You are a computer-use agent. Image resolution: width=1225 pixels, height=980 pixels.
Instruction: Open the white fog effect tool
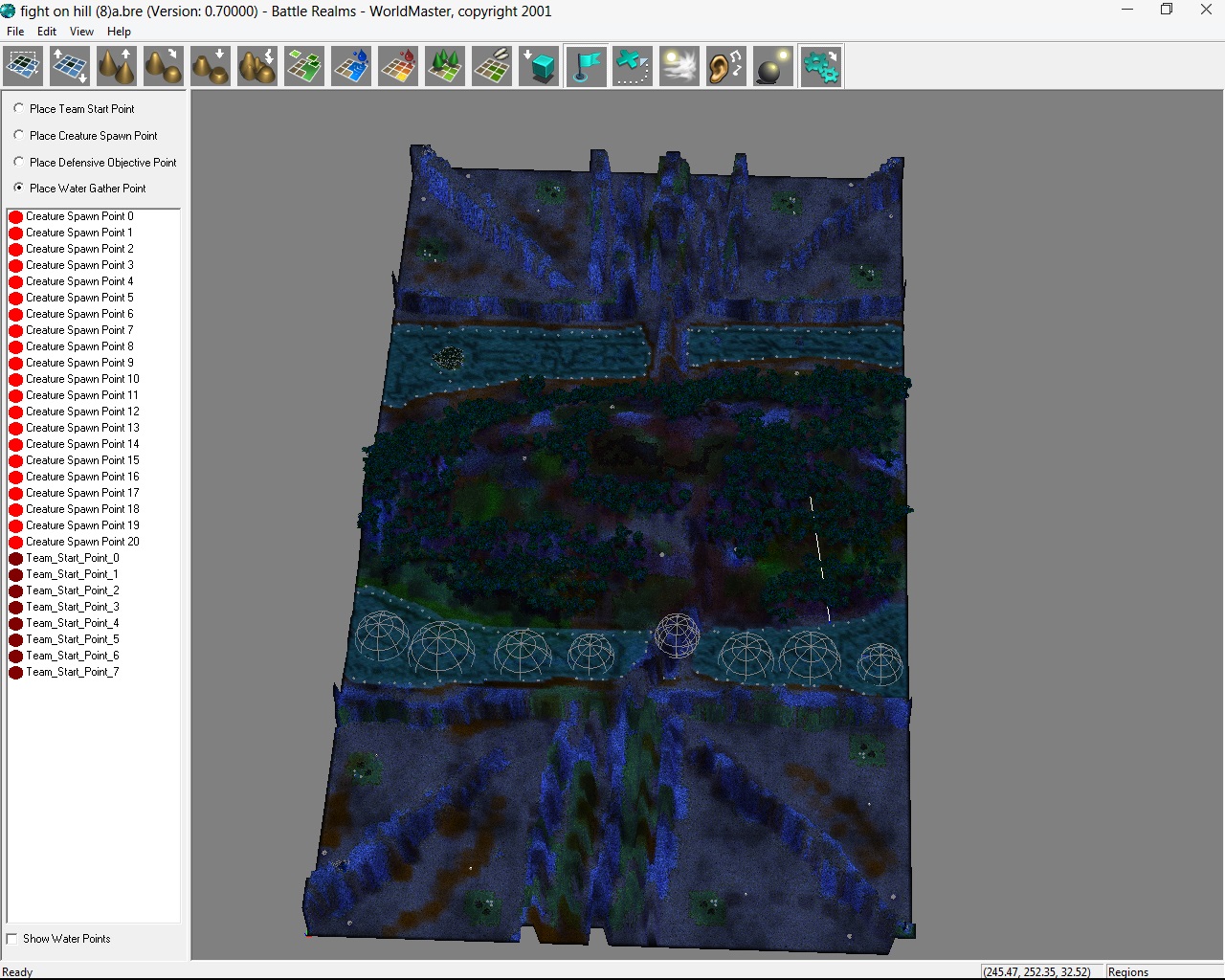[679, 66]
